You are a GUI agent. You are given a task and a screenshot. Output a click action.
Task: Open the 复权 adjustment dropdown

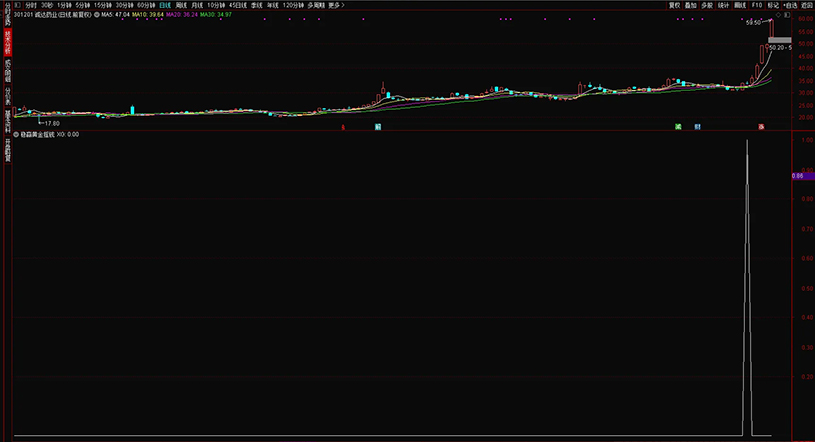point(673,5)
